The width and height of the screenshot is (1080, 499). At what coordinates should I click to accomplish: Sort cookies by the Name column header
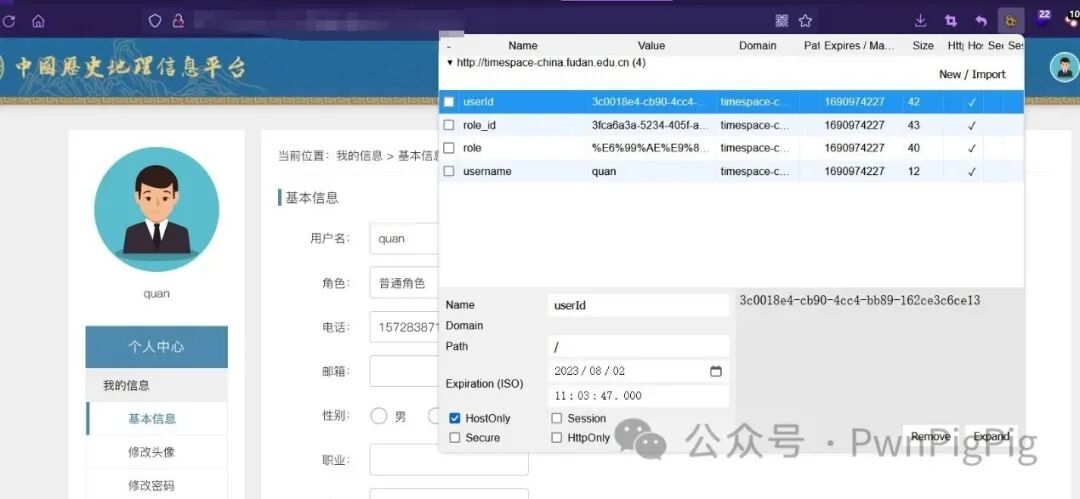523,45
